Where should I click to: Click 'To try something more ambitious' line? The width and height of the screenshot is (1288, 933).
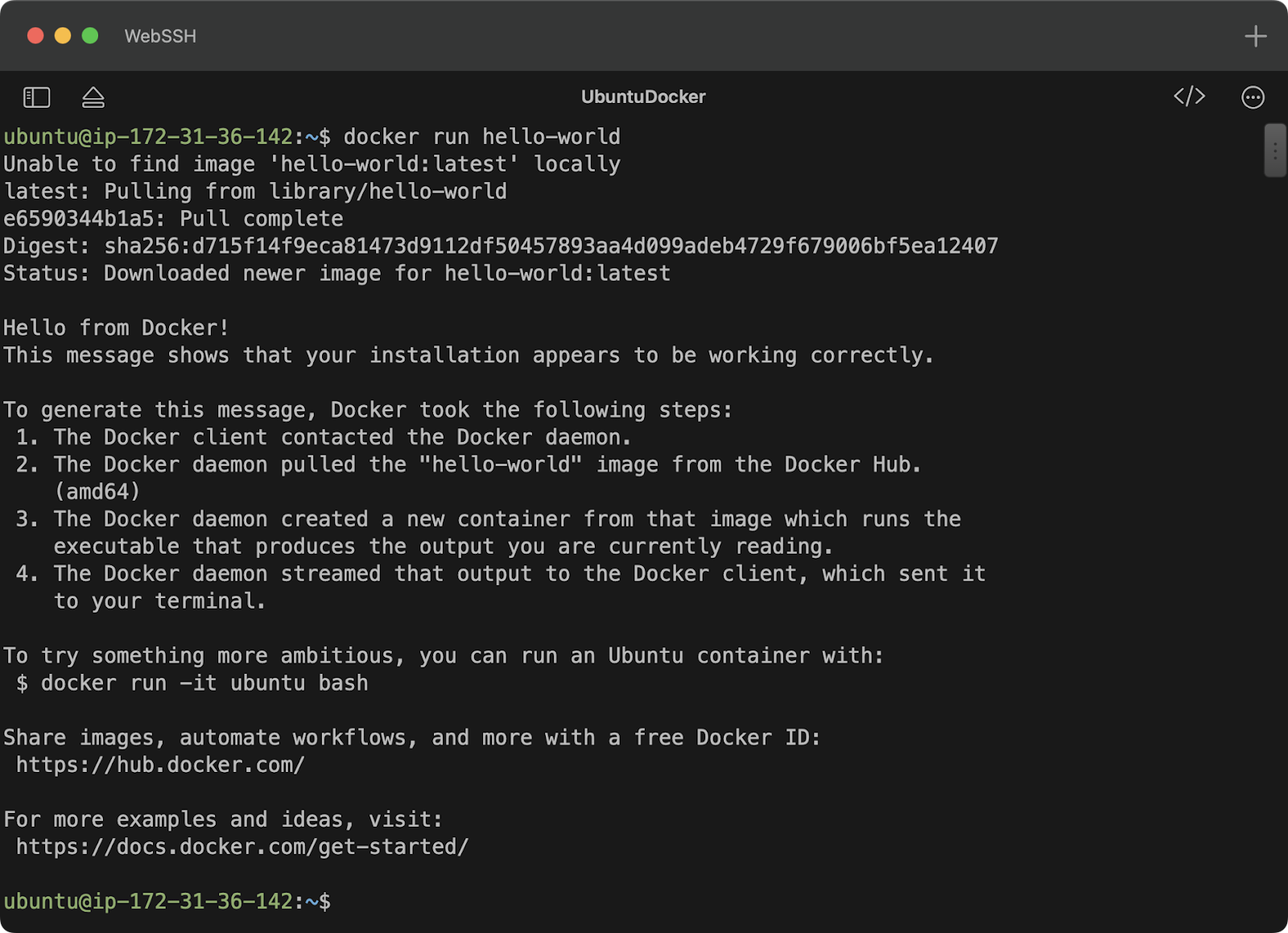pos(444,656)
